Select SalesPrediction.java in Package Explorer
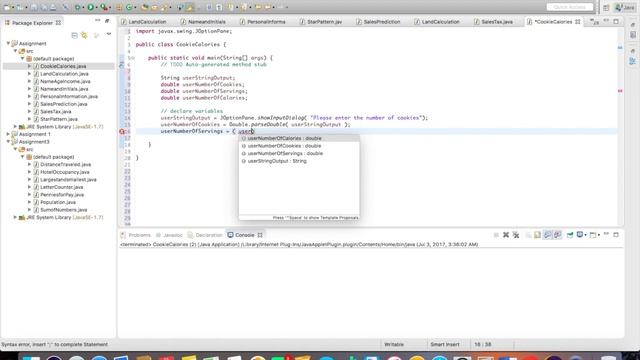The width and height of the screenshot is (640, 360). coord(64,104)
